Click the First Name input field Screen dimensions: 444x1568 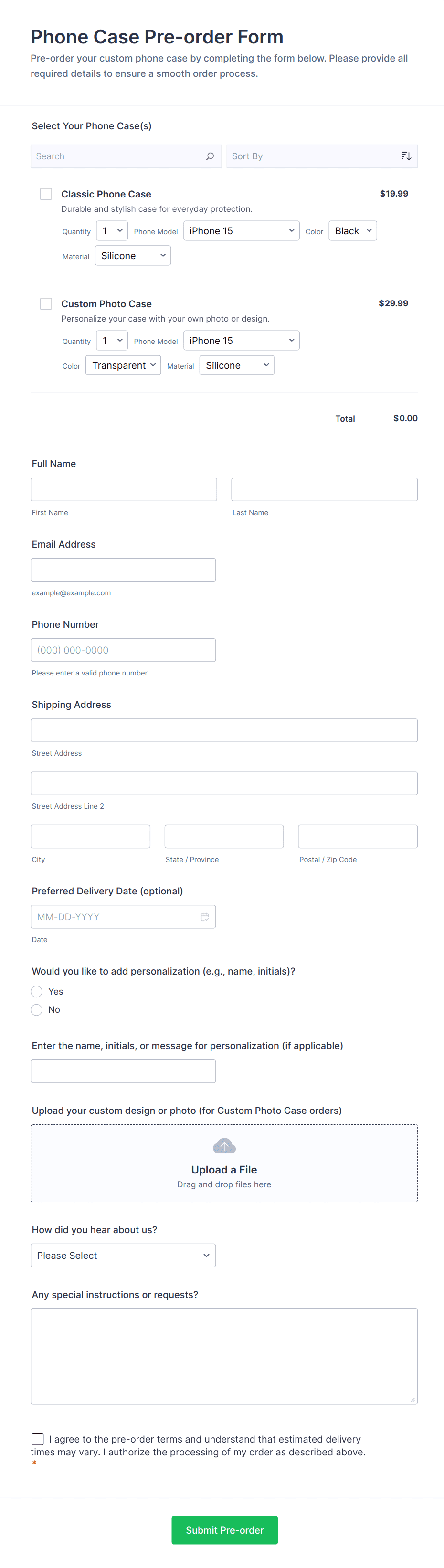(x=124, y=489)
